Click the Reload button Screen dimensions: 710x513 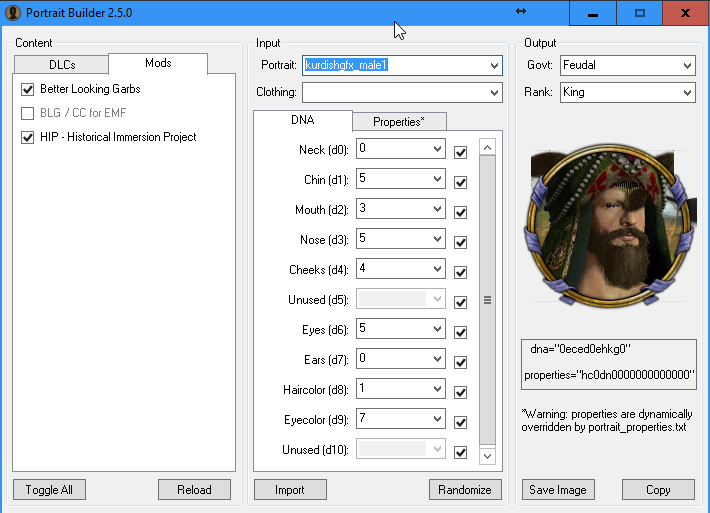194,490
